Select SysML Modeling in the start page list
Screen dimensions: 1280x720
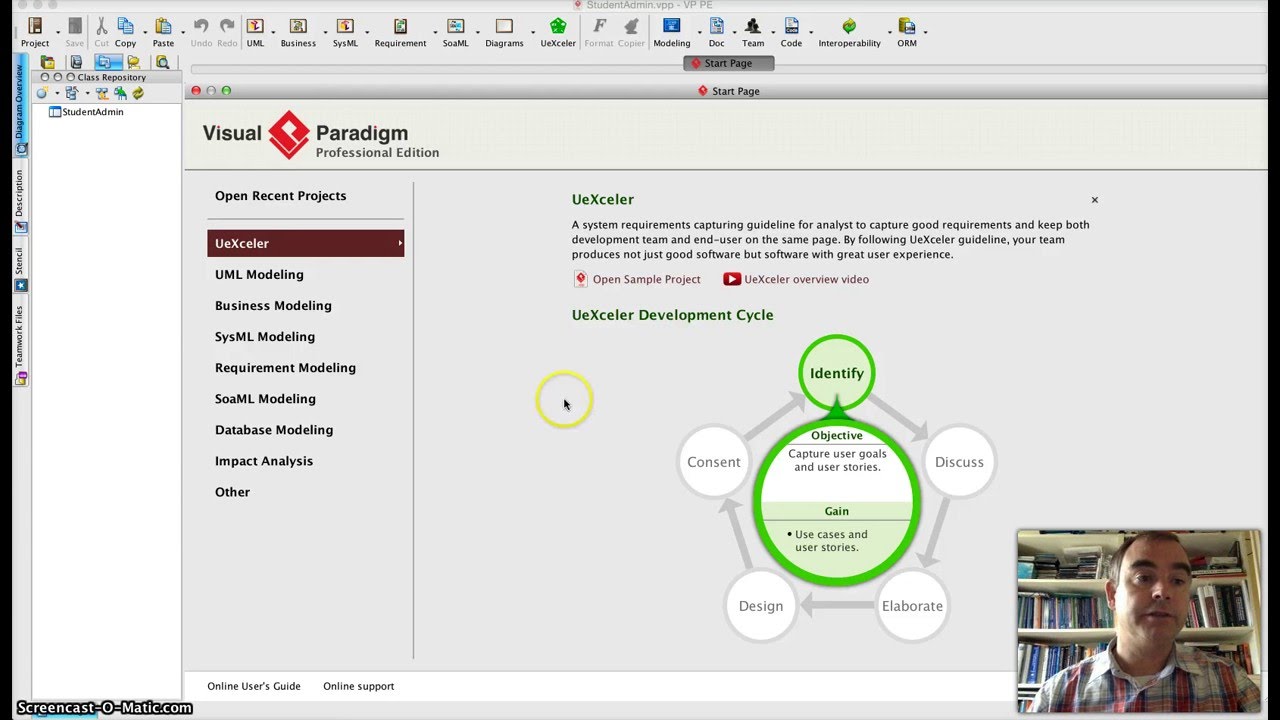coord(265,336)
